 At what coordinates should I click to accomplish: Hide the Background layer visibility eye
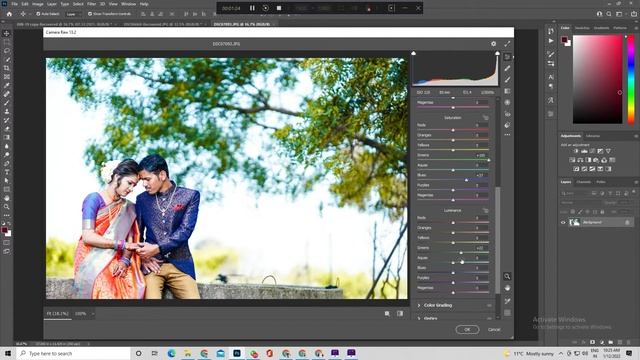coord(563,222)
